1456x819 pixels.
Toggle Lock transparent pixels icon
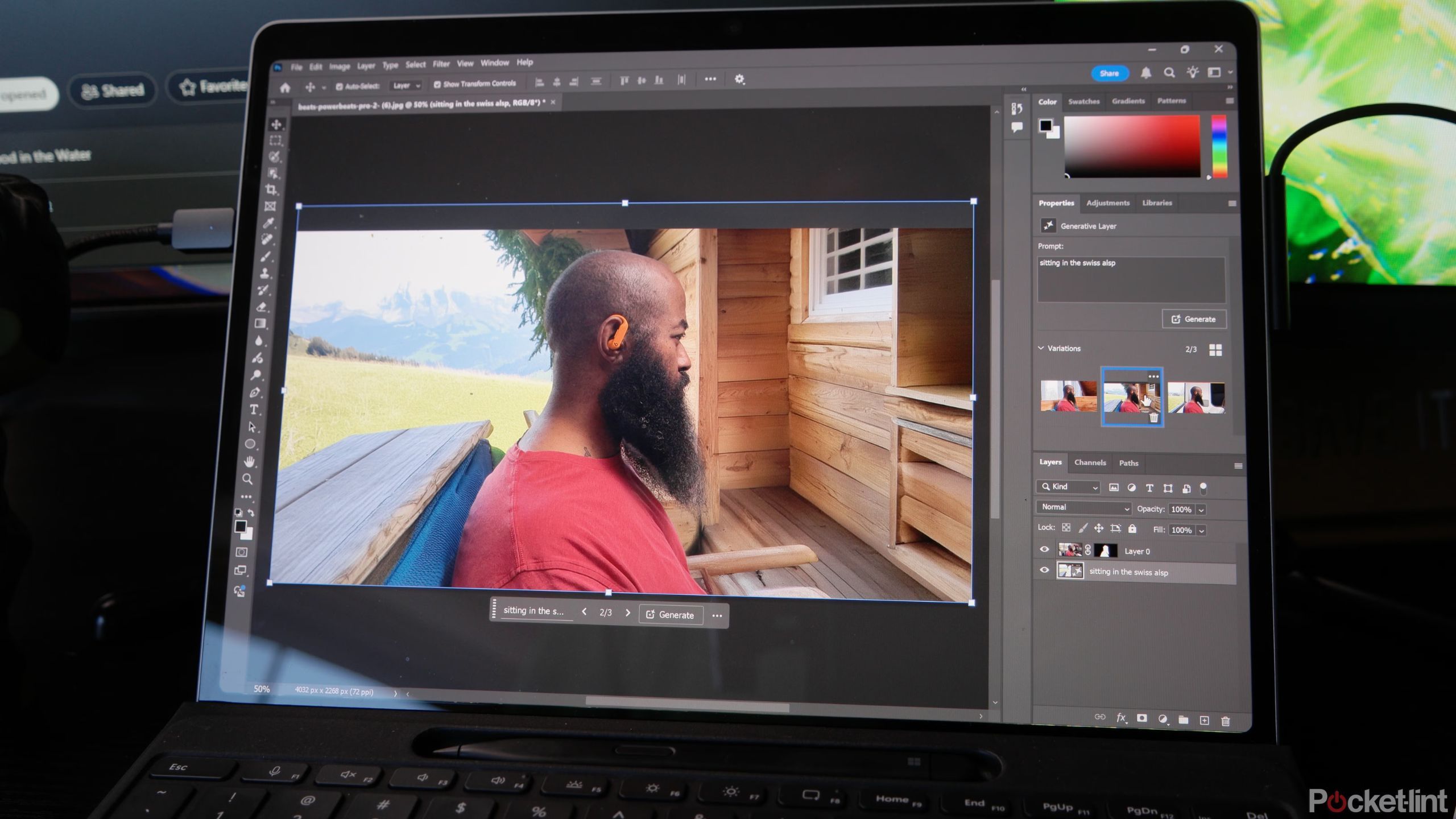[1066, 528]
